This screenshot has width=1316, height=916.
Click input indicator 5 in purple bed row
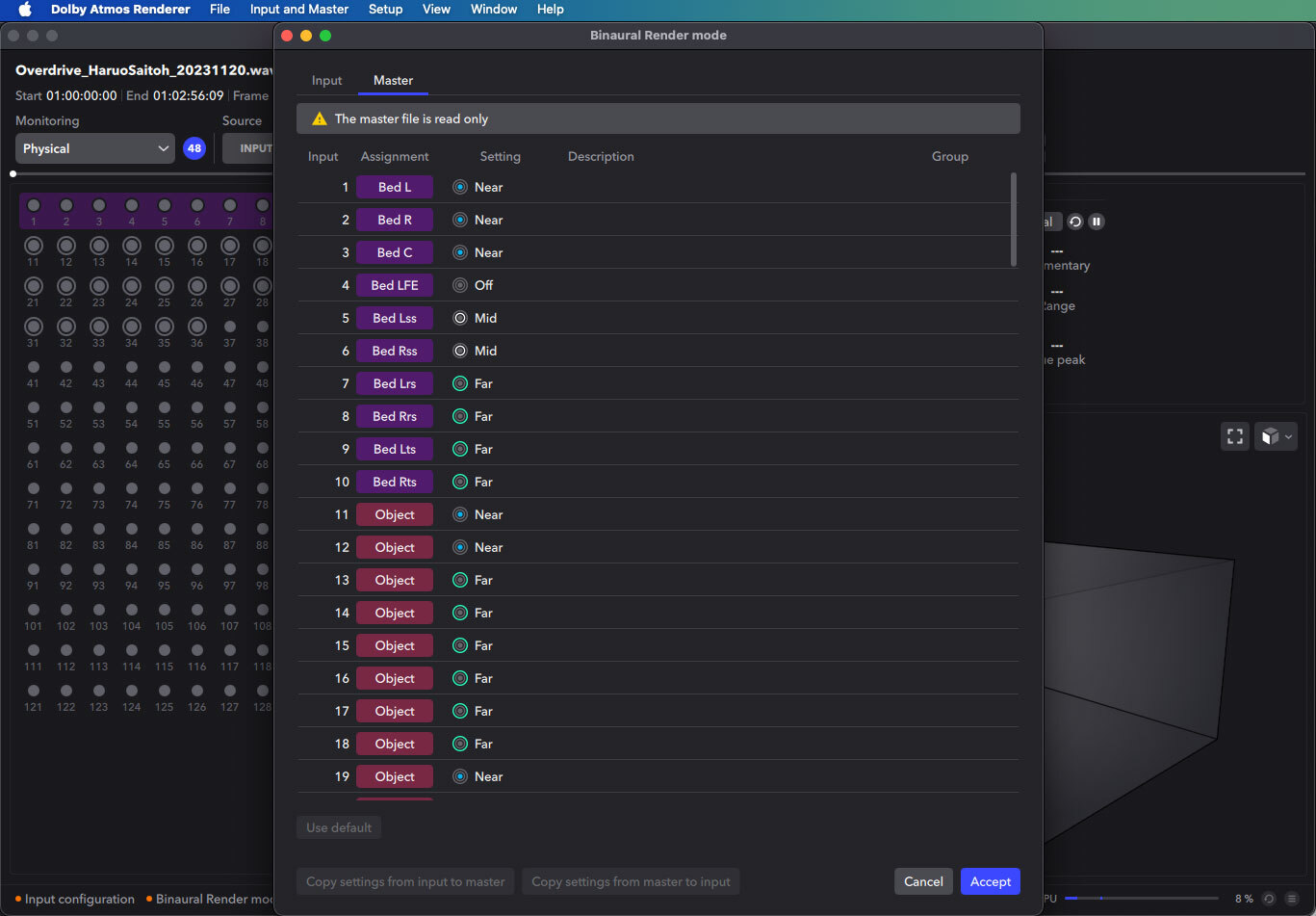[x=165, y=205]
